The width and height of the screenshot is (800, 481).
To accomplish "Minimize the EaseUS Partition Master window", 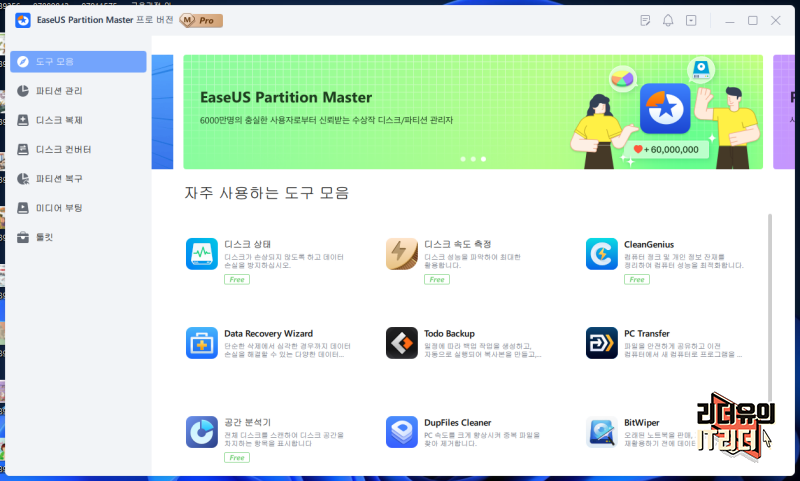I will [x=730, y=20].
